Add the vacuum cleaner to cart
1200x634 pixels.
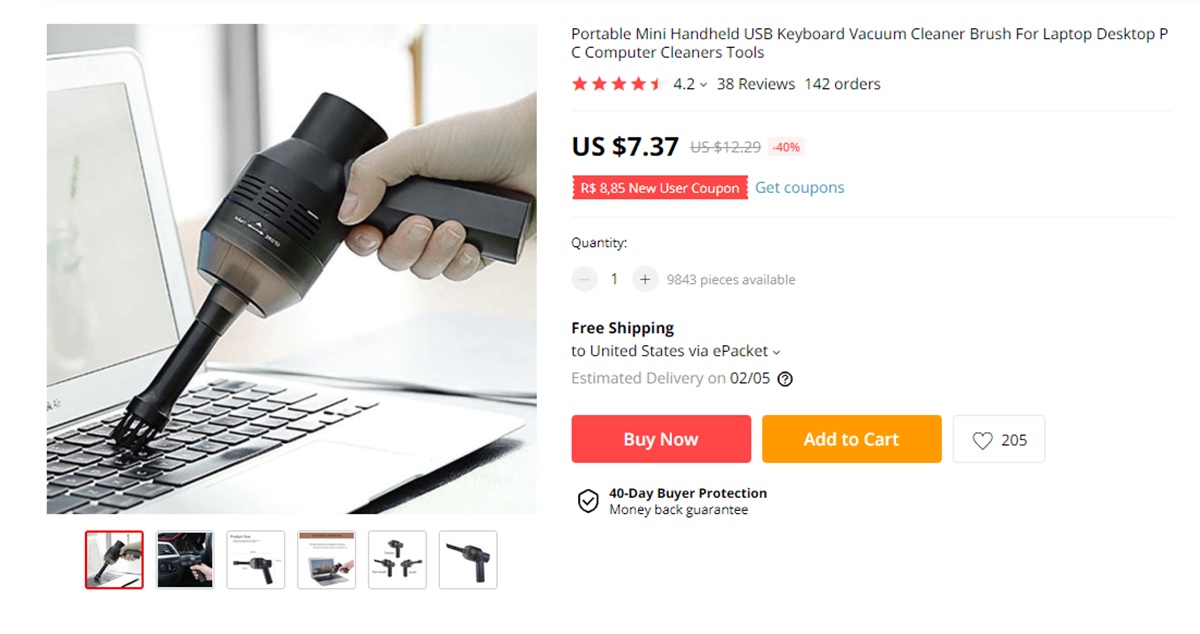tap(851, 439)
